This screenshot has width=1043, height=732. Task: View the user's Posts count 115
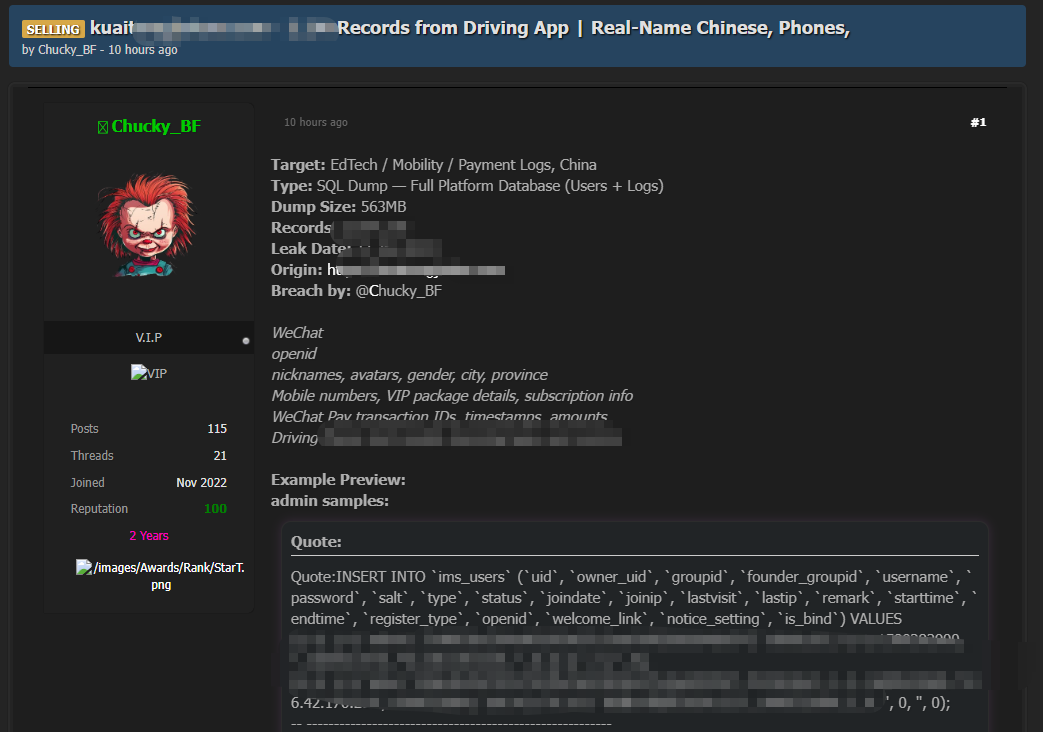pyautogui.click(x=217, y=429)
